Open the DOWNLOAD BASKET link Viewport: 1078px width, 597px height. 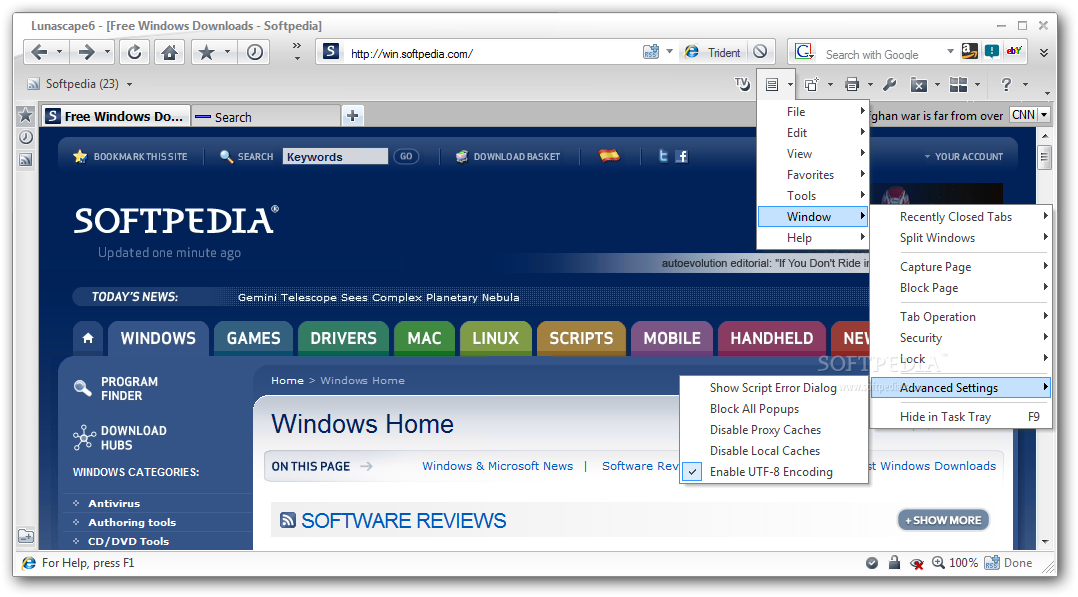[507, 157]
